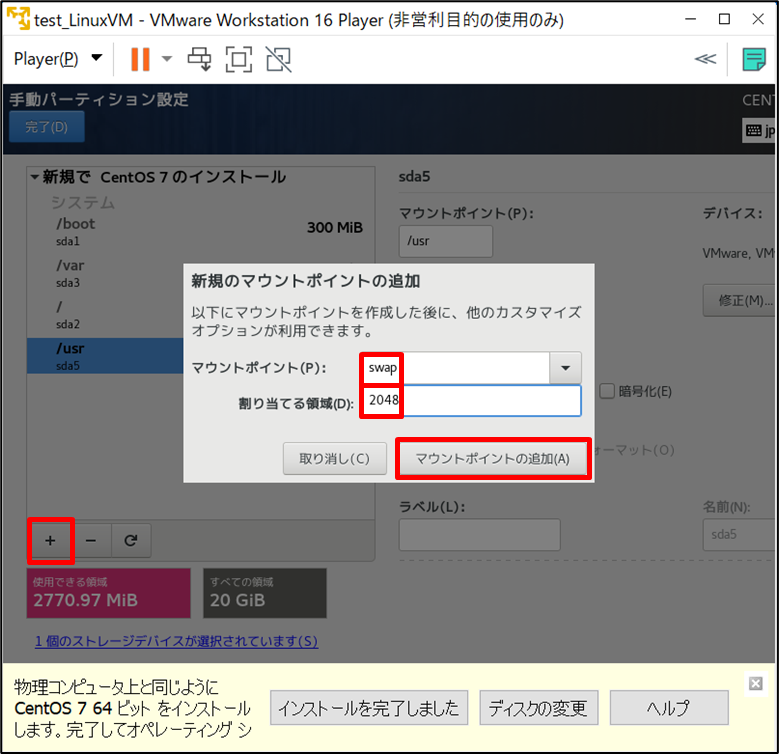
Task: Click the 300 MiB size text
Action: click(335, 227)
